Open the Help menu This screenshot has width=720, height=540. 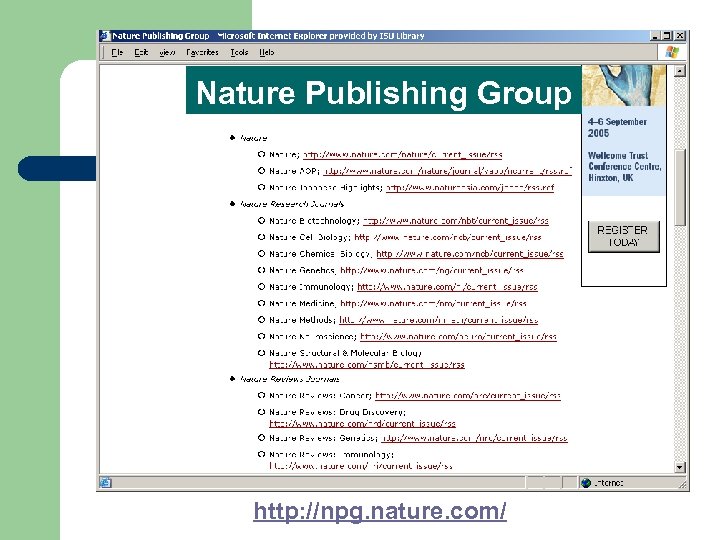pos(267,52)
